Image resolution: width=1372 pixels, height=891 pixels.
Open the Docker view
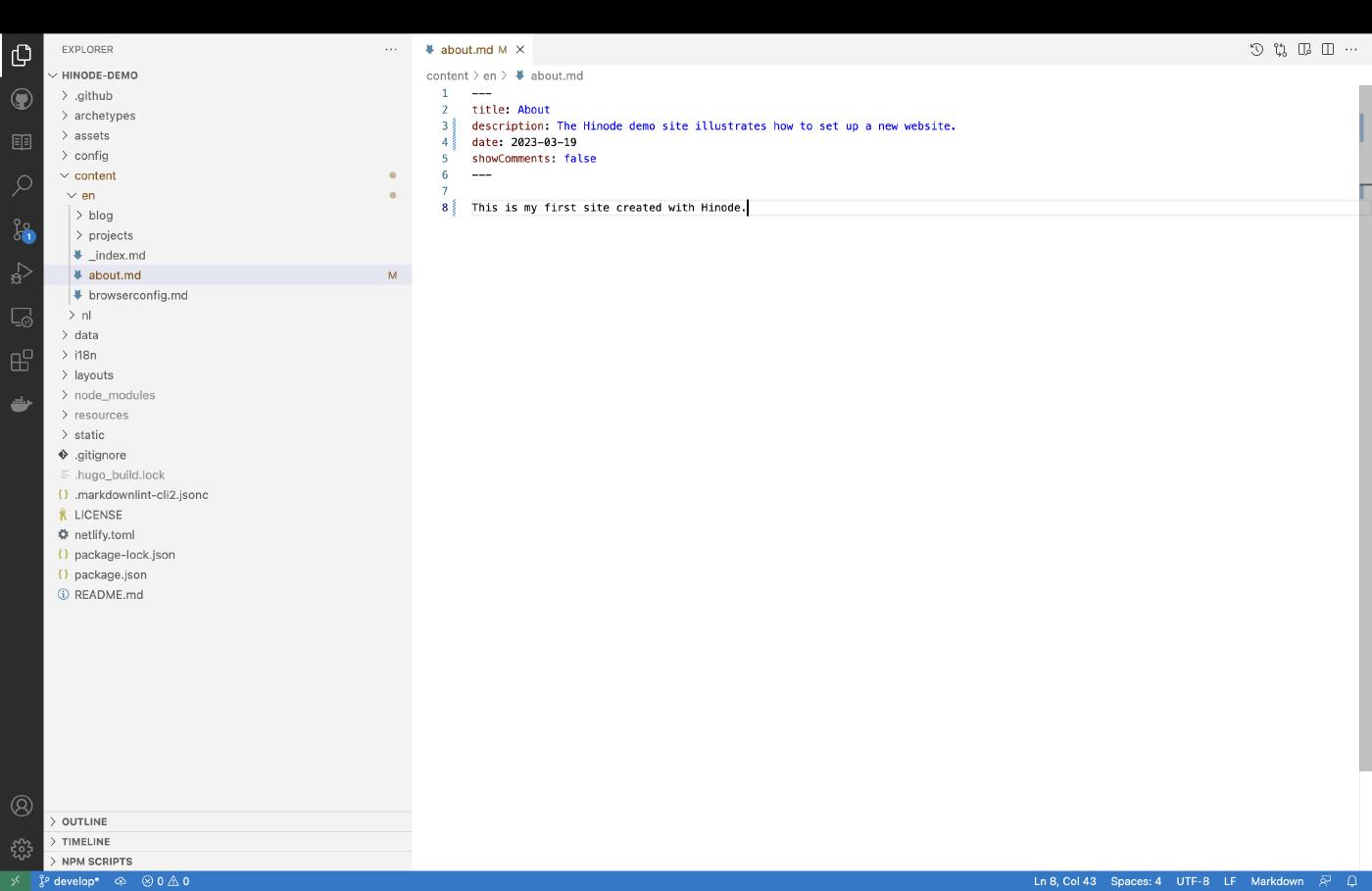[x=22, y=404]
